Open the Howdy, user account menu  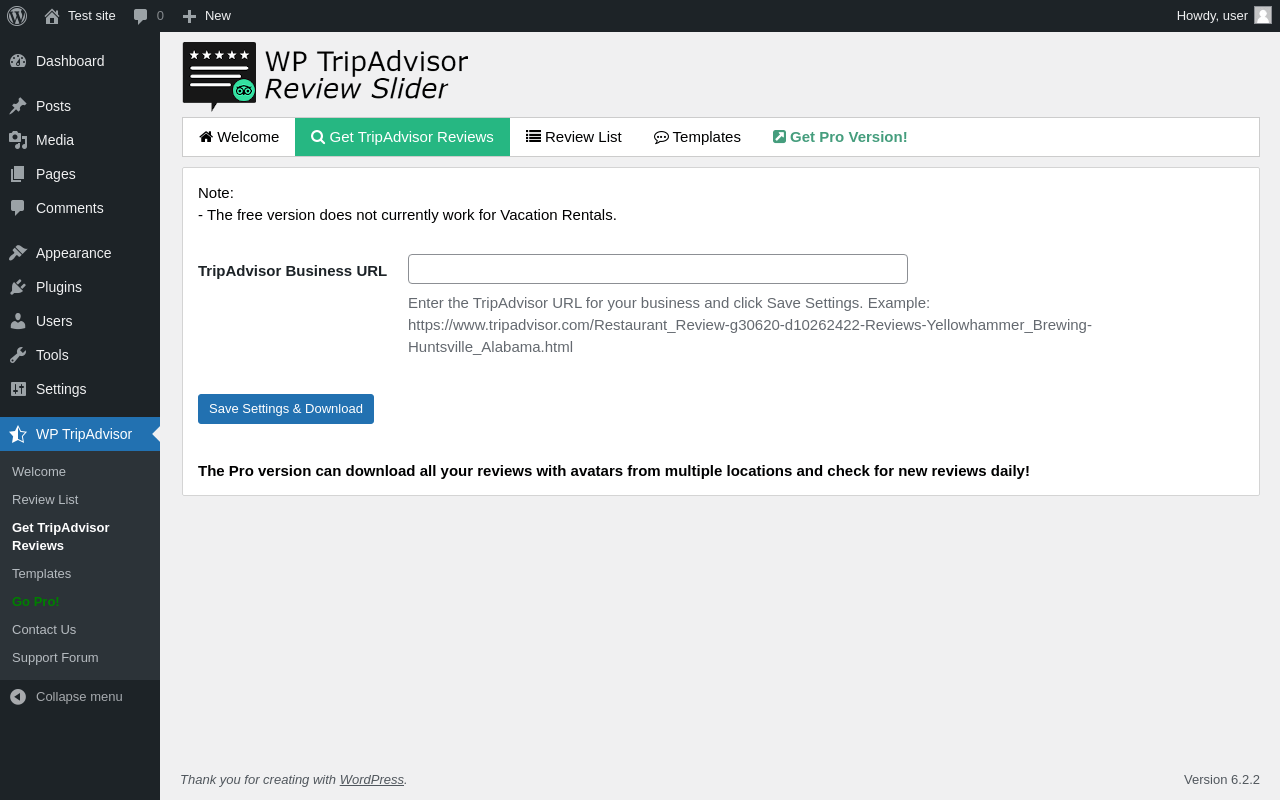click(1224, 16)
